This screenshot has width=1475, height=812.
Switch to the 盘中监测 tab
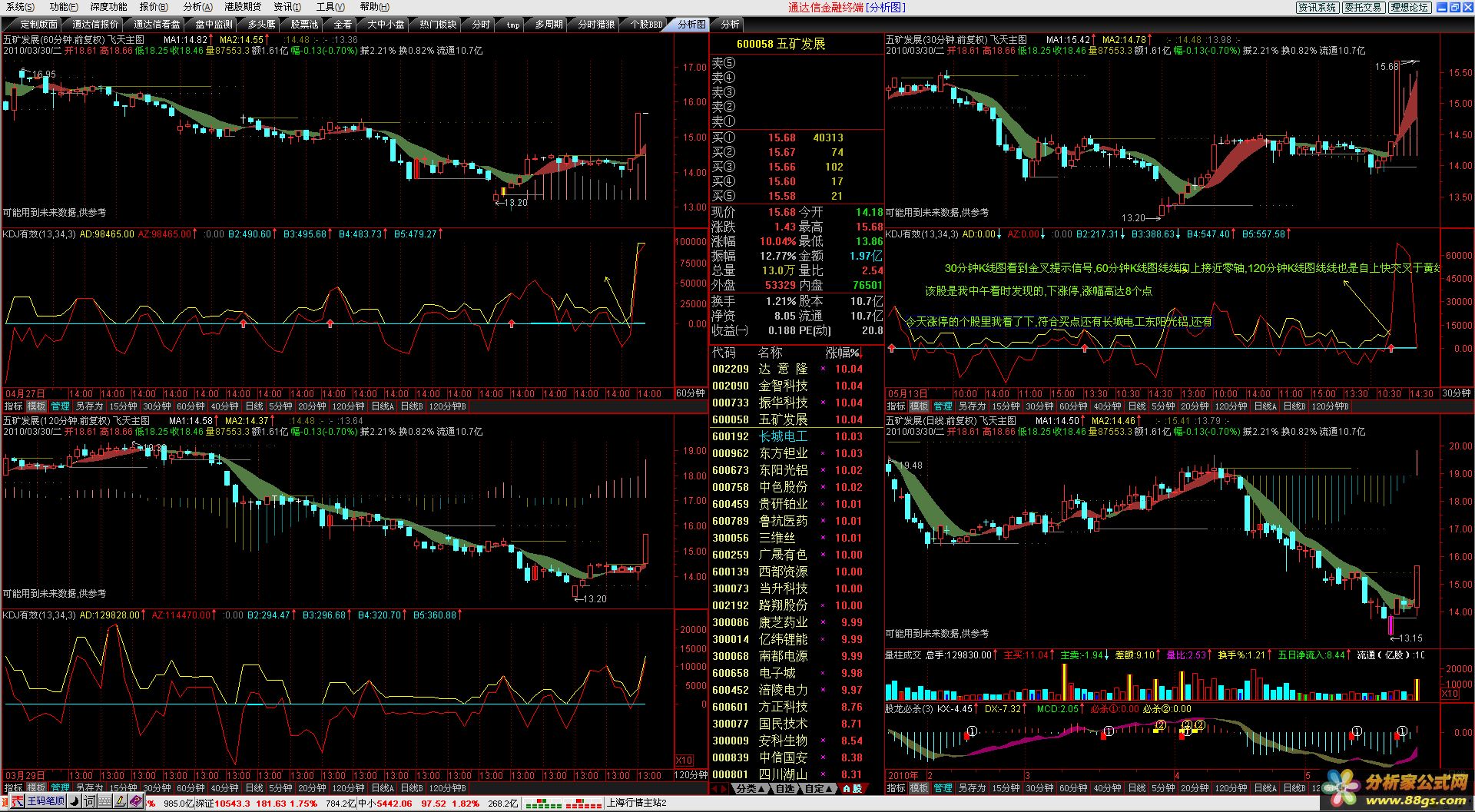[213, 25]
